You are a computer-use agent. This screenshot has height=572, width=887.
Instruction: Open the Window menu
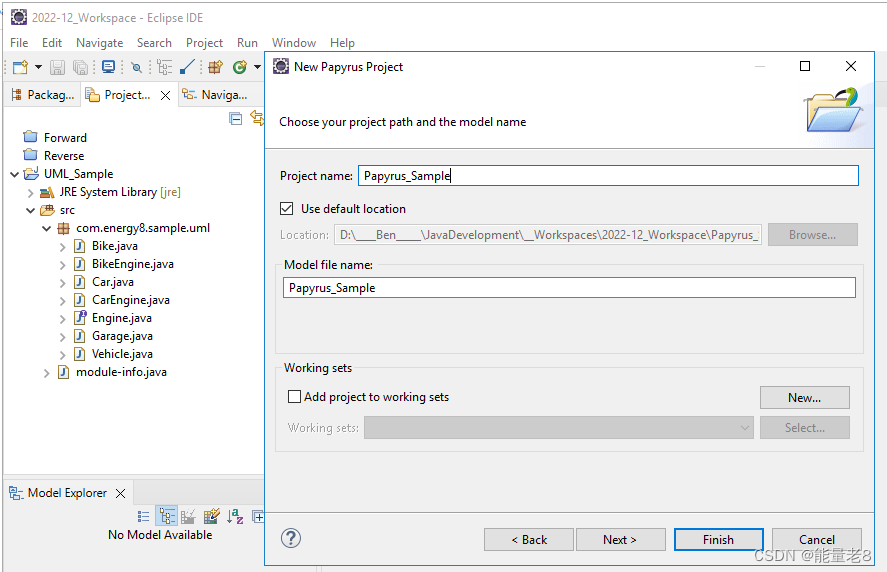click(294, 43)
